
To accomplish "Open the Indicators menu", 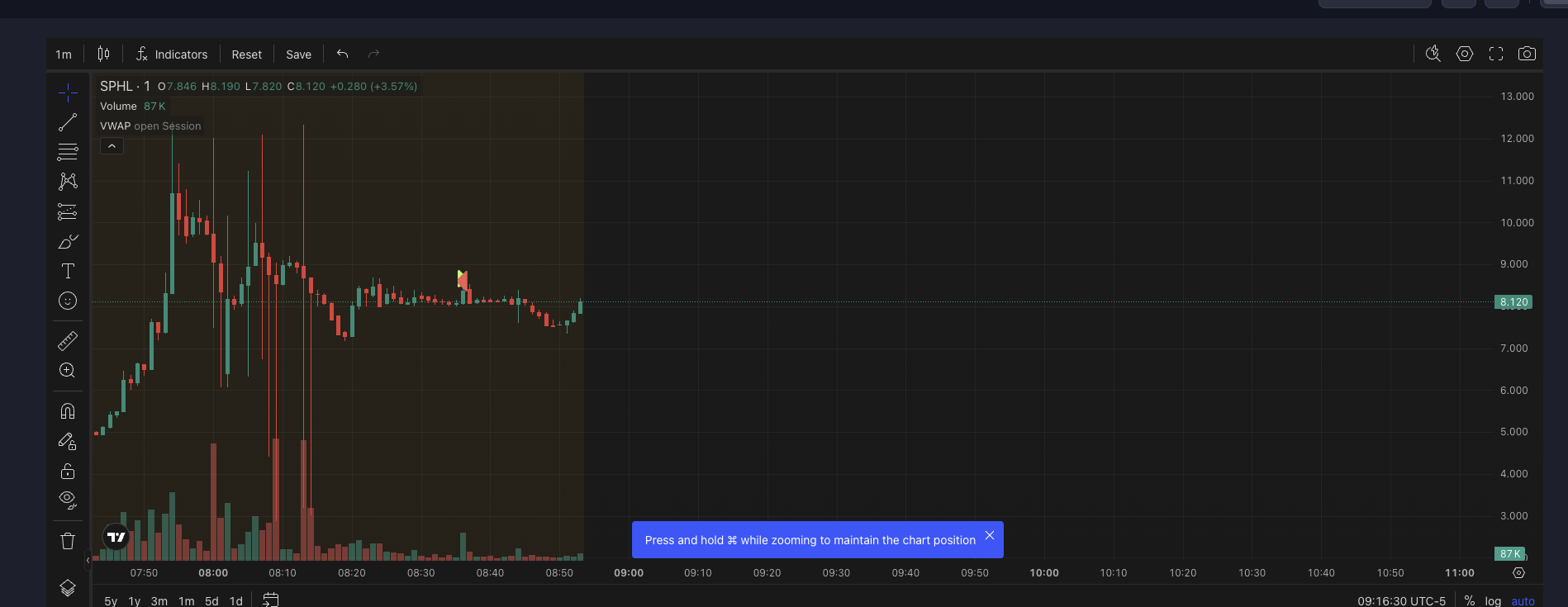I will click(x=172, y=55).
